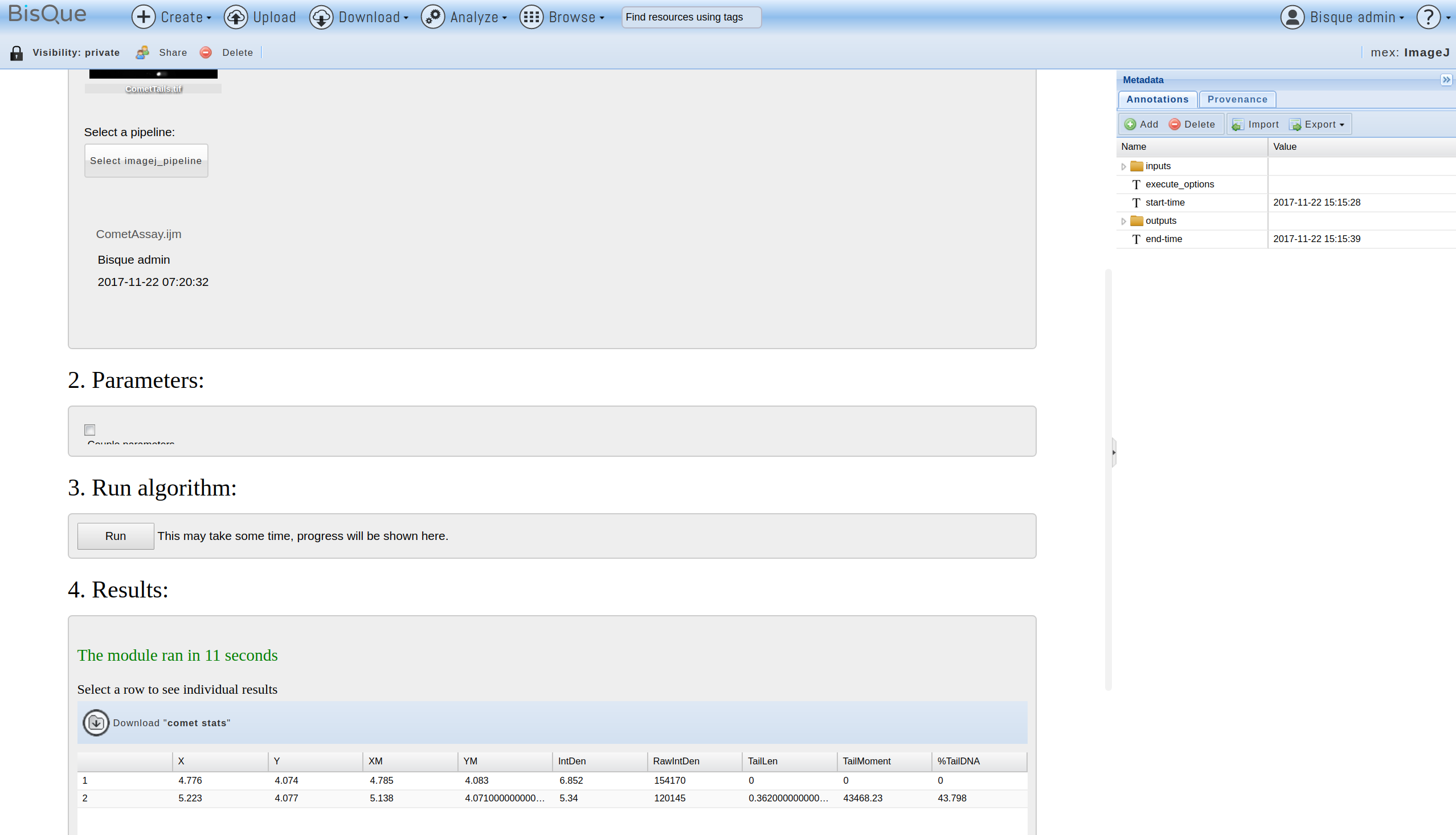Toggle the Couple parameters checkbox
1456x835 pixels.
pyautogui.click(x=90, y=429)
